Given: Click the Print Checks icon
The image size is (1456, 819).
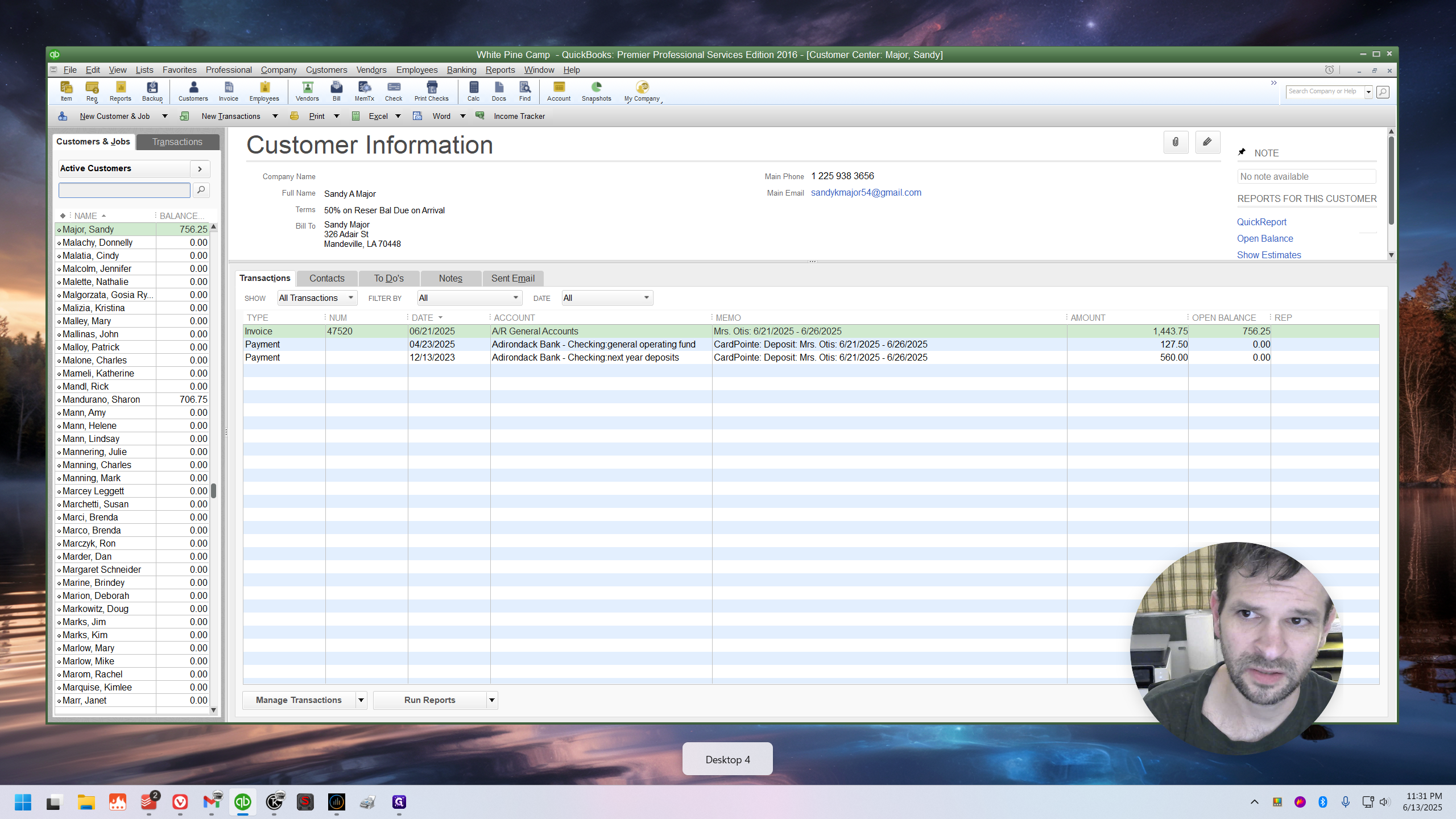Looking at the screenshot, I should point(432,91).
